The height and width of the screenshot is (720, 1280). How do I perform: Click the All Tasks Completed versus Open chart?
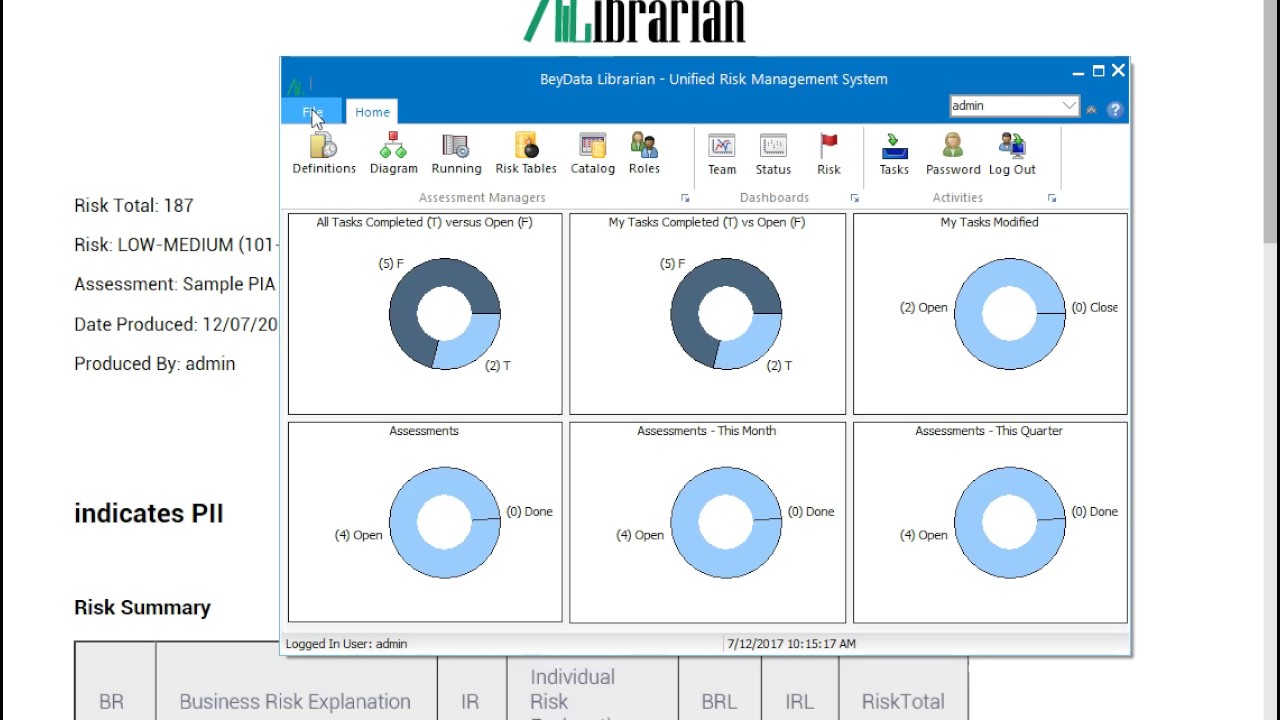pyautogui.click(x=425, y=313)
